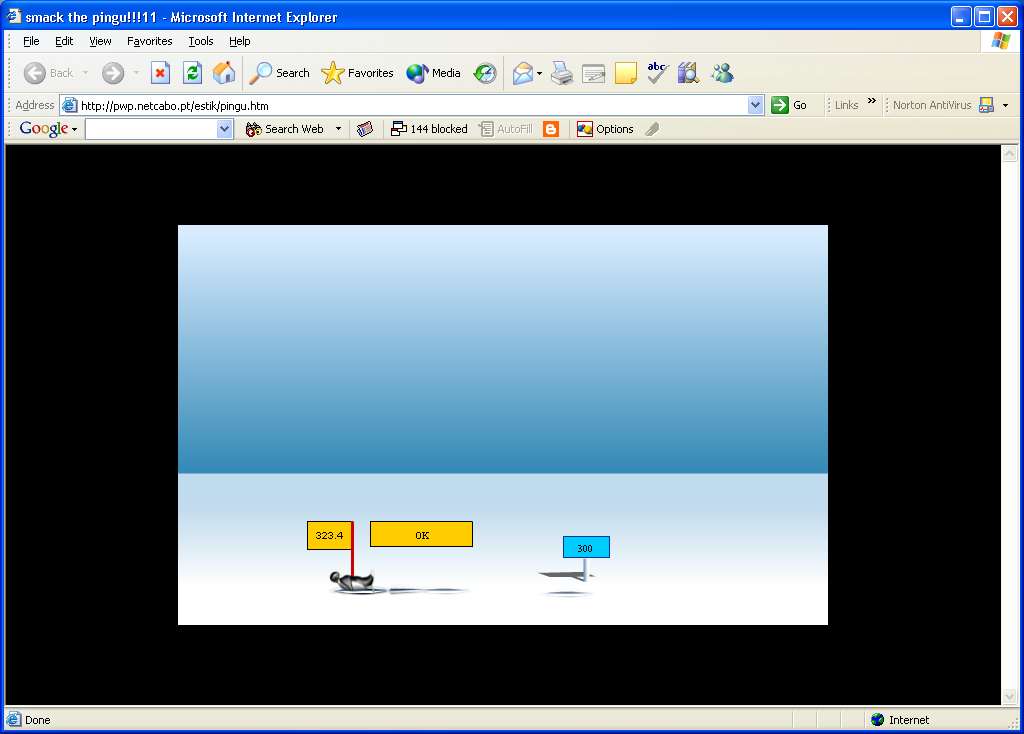Click in the Google toolbar search field
Screen dimensions: 1024x734
click(150, 129)
